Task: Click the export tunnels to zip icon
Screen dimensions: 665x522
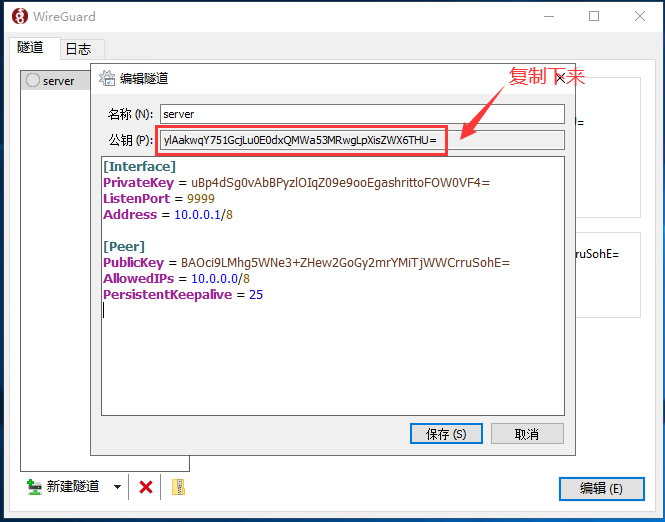Action: [179, 487]
